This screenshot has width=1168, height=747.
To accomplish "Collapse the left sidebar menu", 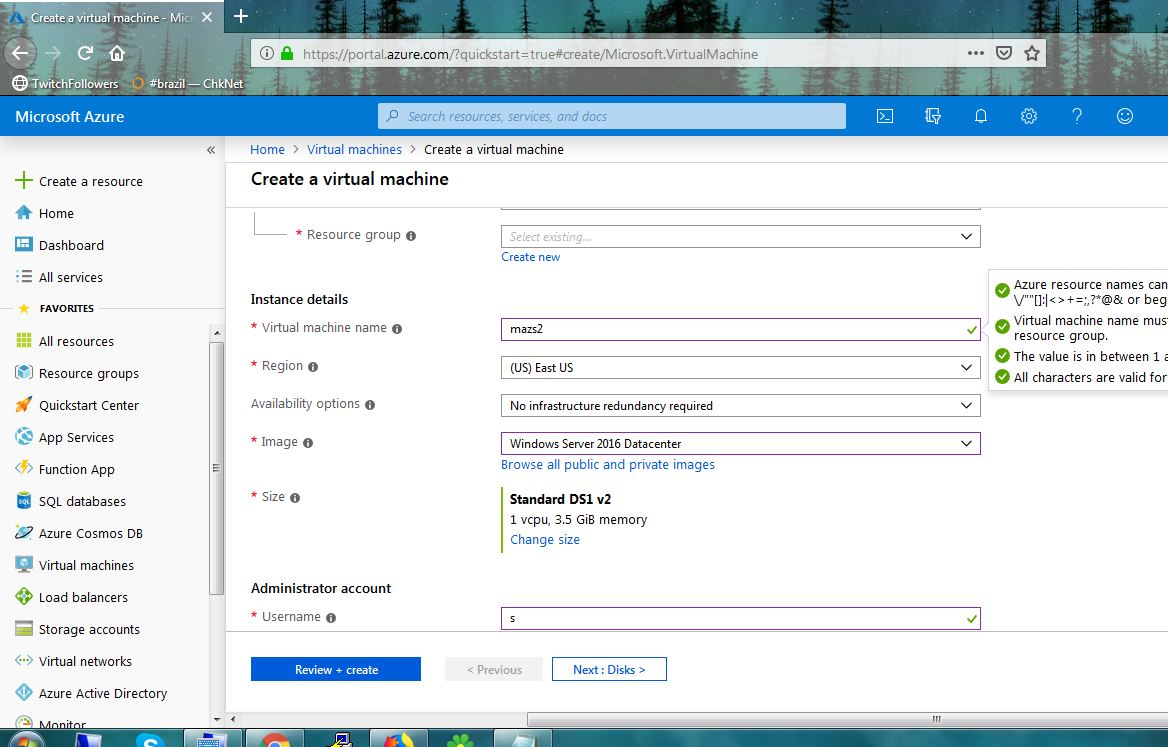I will (x=211, y=150).
